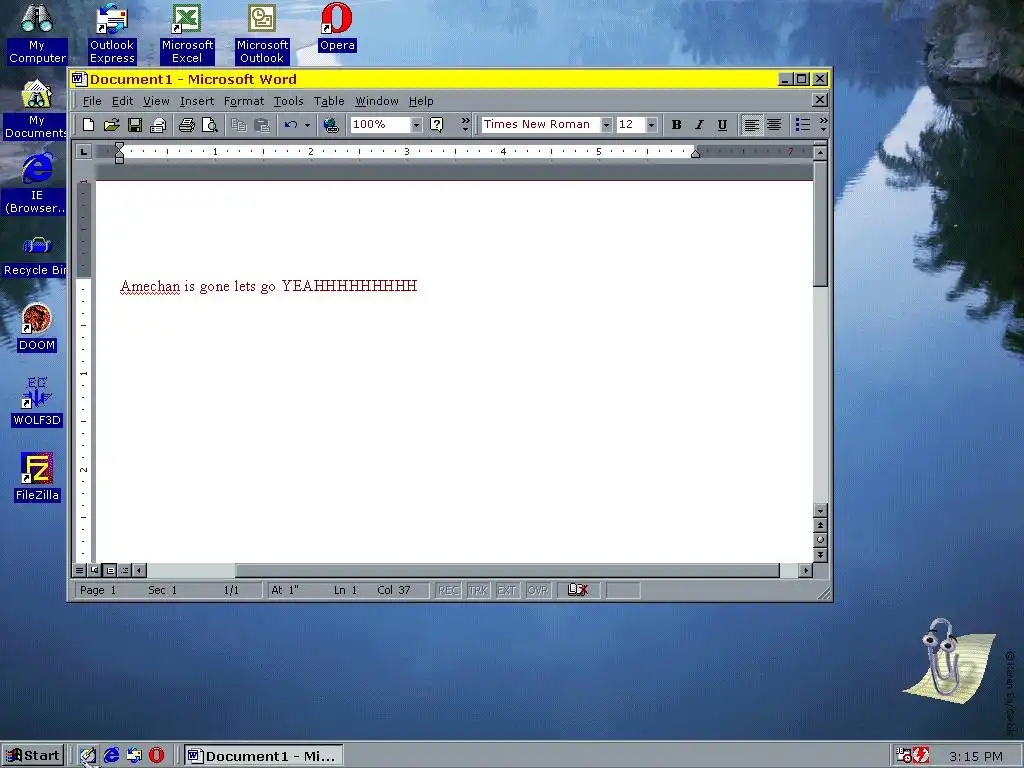Open the font size 12 dropdown
Screen dimensions: 1024x768
pyautogui.click(x=651, y=125)
